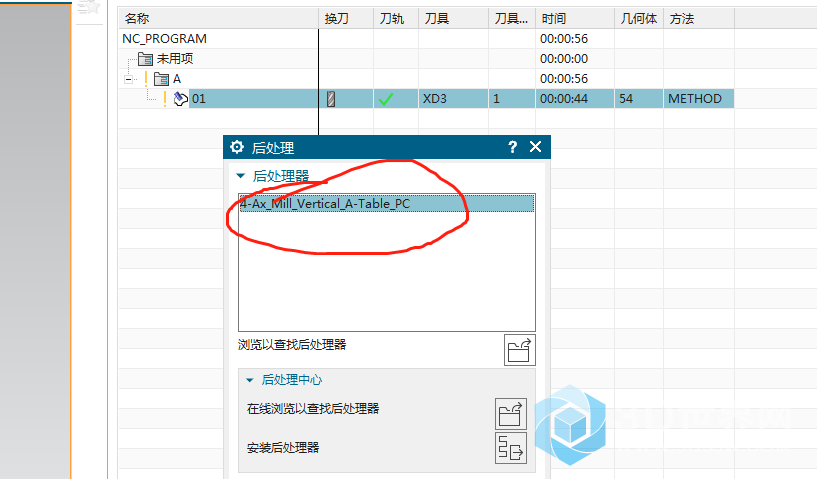The image size is (817, 479).
Task: Click the 换刀 column header
Action: [346, 19]
